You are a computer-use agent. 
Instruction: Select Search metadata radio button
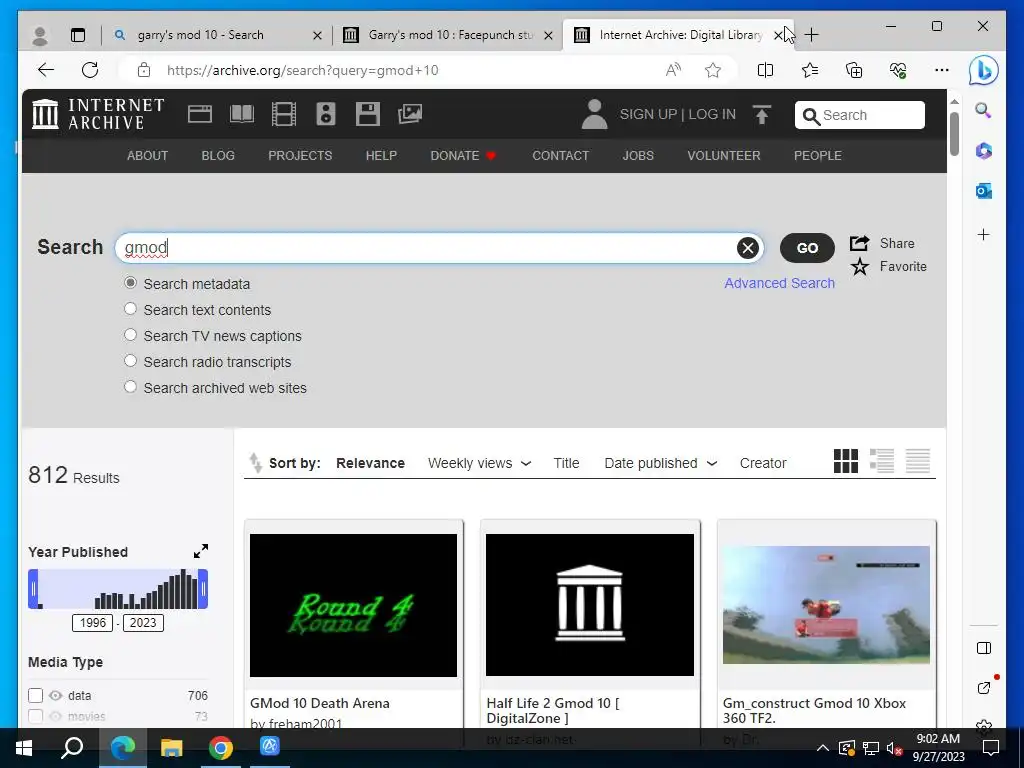coord(131,283)
